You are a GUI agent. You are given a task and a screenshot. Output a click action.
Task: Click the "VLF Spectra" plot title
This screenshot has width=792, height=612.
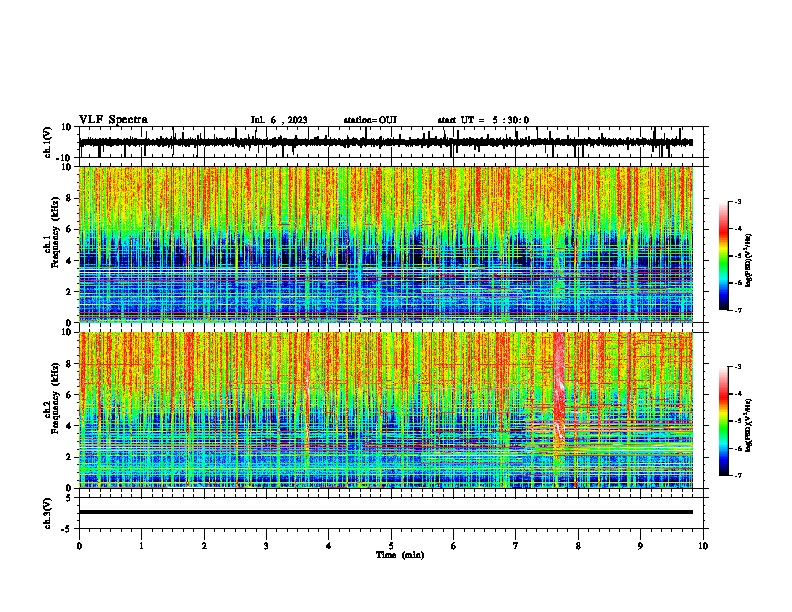pos(113,120)
